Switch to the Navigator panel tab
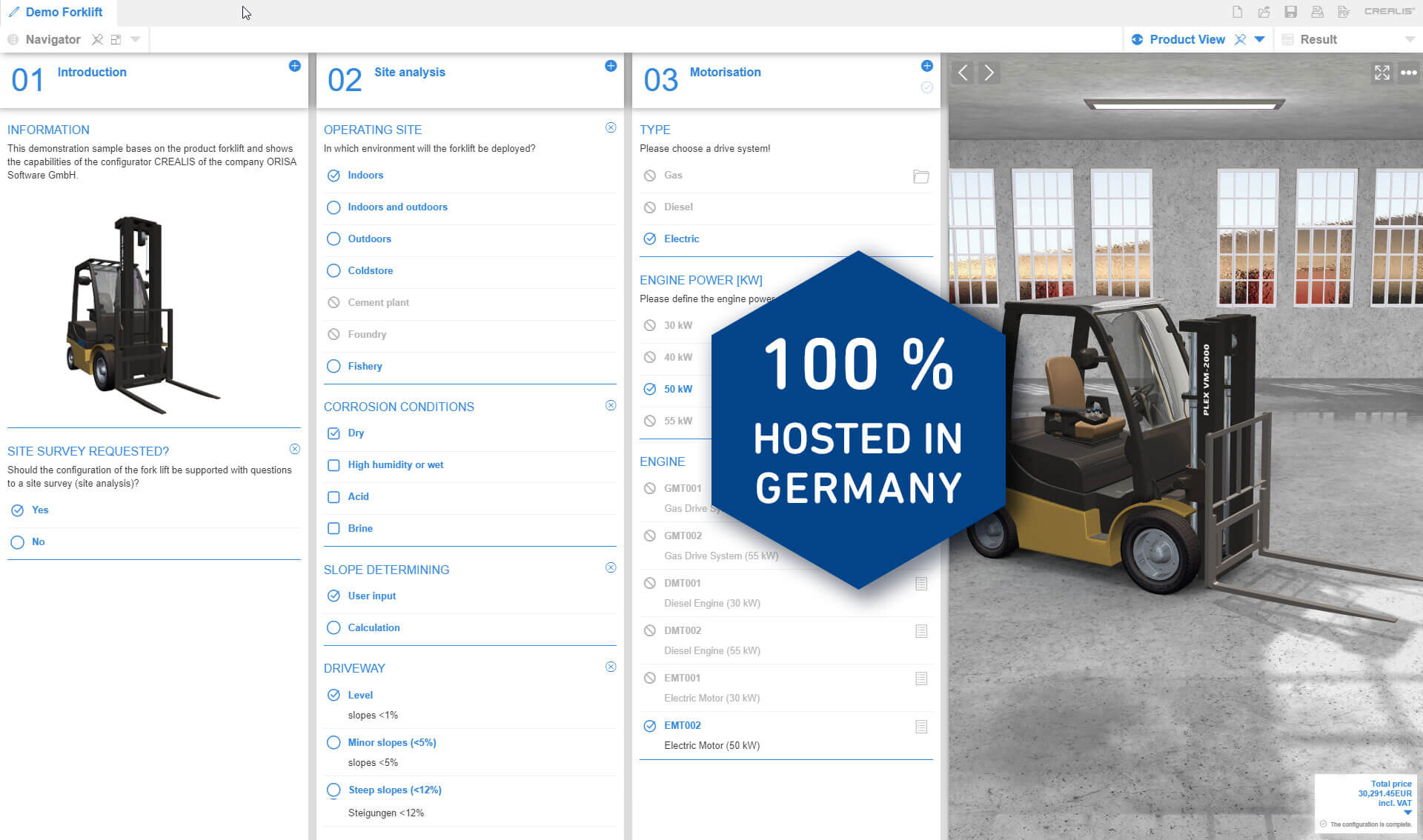Screen dimensions: 1423x840 [53, 39]
